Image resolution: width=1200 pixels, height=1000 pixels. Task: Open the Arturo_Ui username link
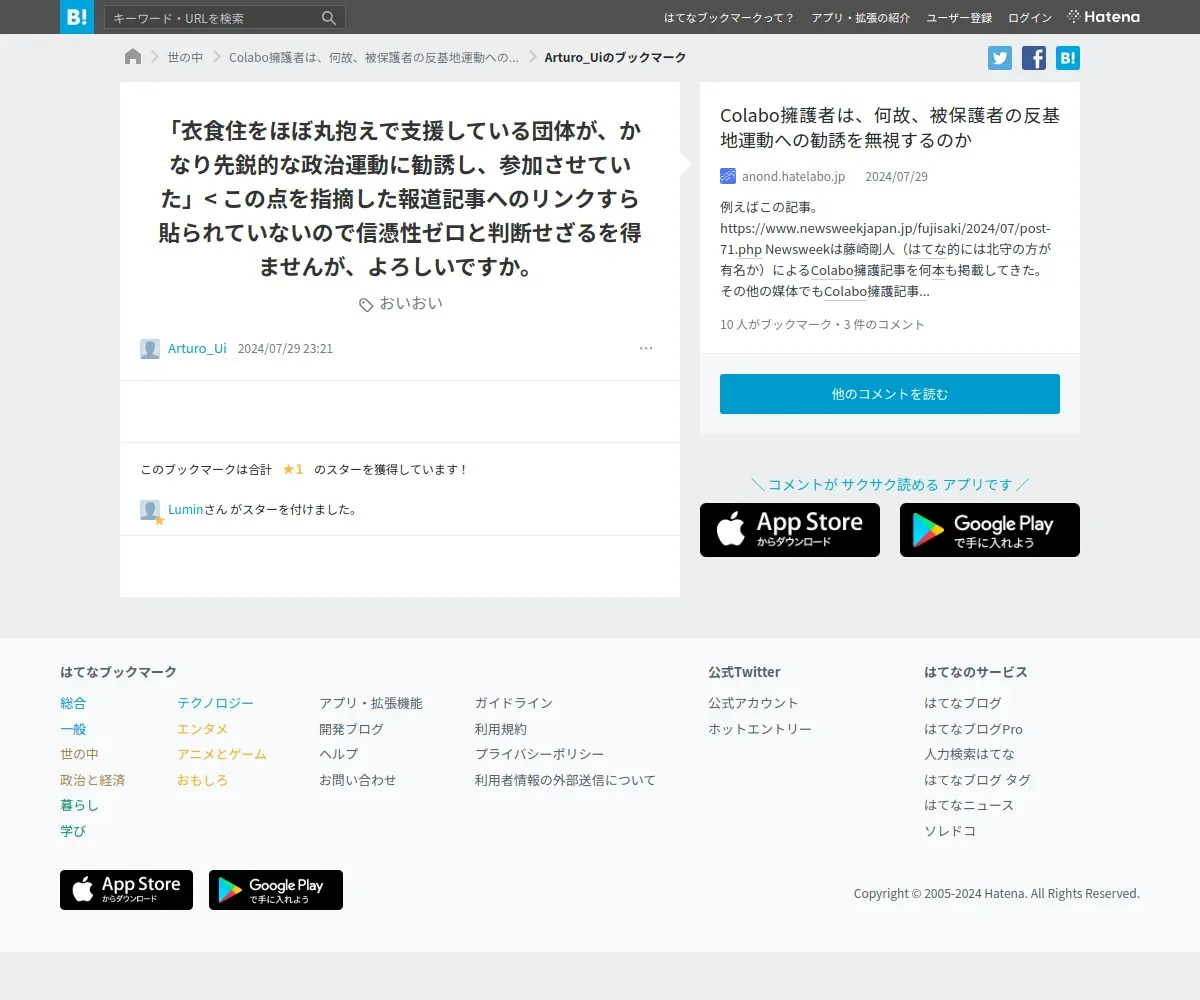197,349
